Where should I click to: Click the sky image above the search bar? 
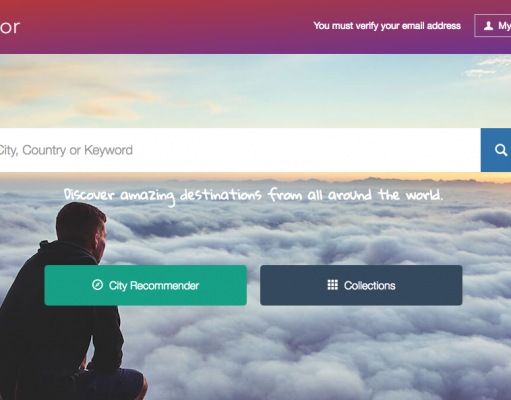[x=253, y=91]
